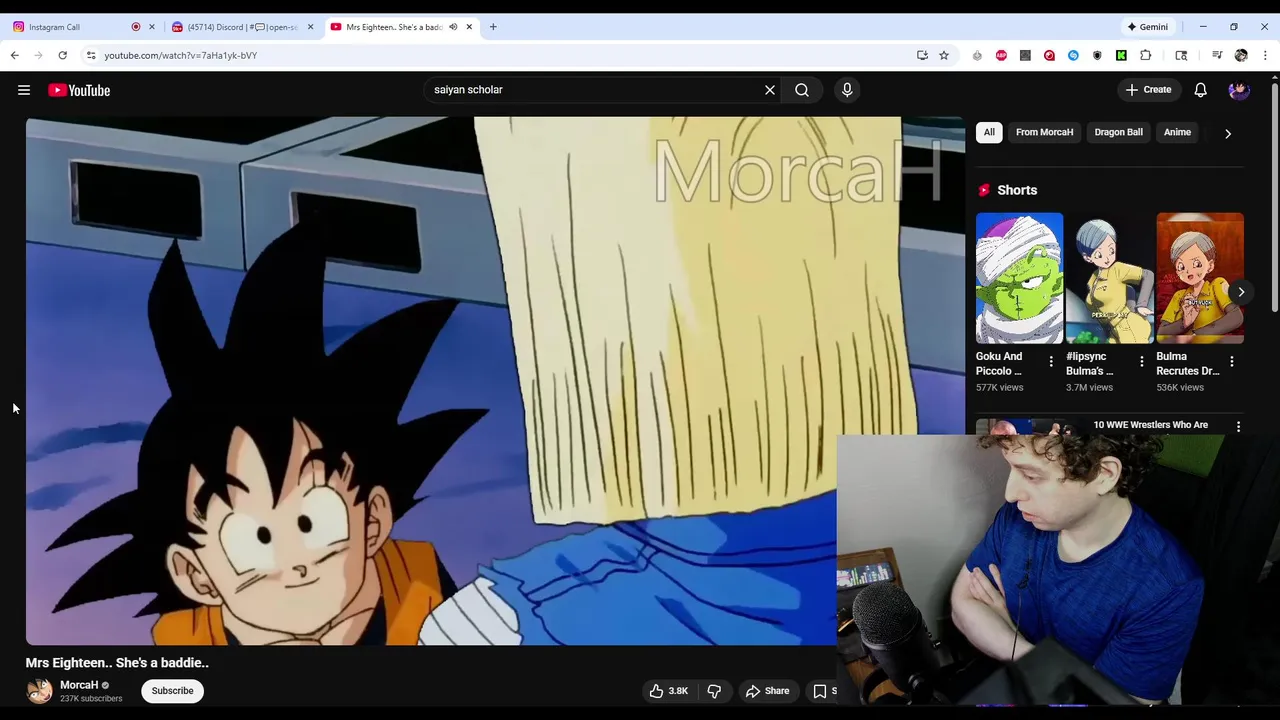This screenshot has width=1280, height=720.
Task: Share the video
Action: click(x=767, y=691)
